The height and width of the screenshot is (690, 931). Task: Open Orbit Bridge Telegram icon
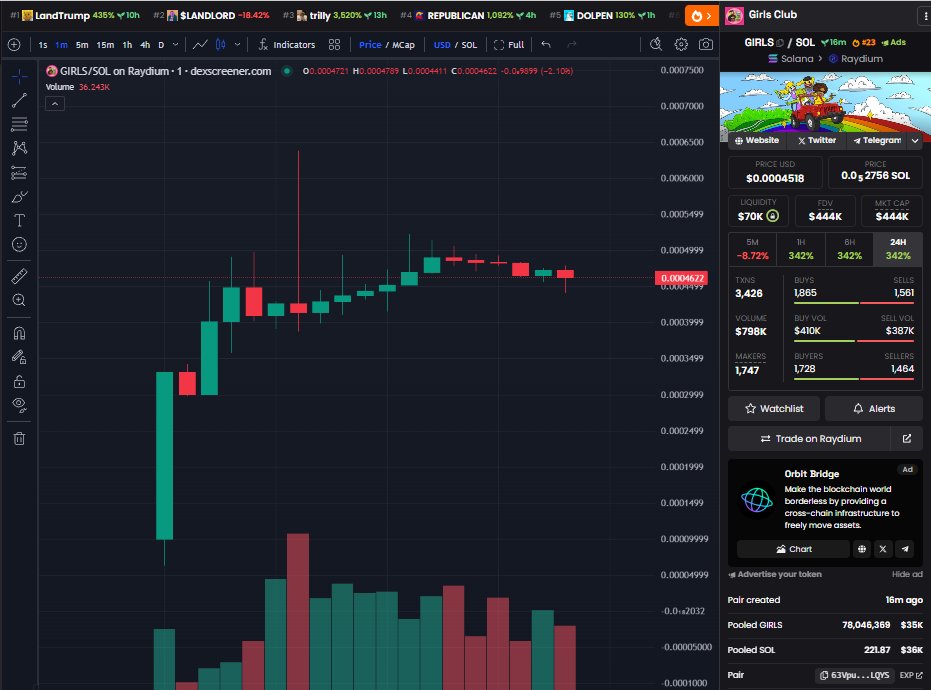[905, 549]
